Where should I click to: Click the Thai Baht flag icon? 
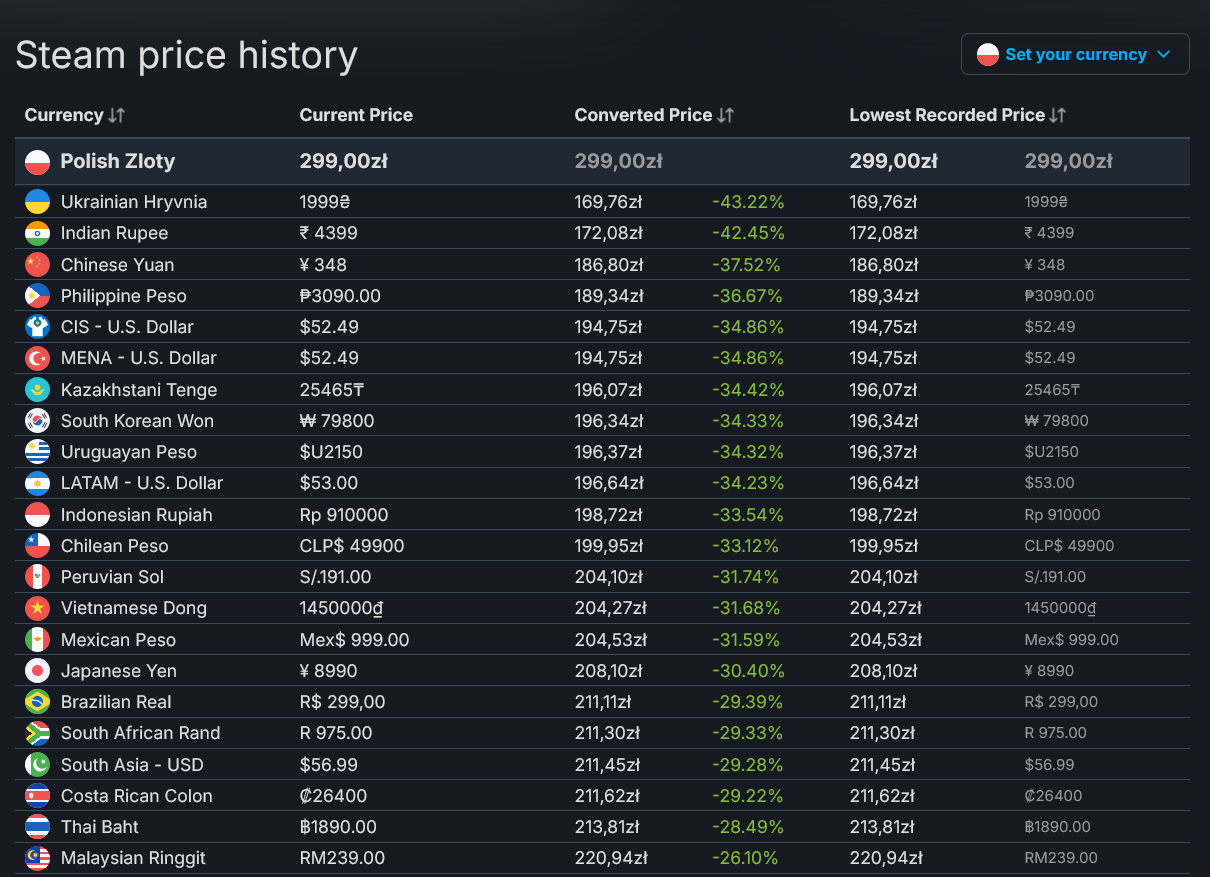[37, 827]
